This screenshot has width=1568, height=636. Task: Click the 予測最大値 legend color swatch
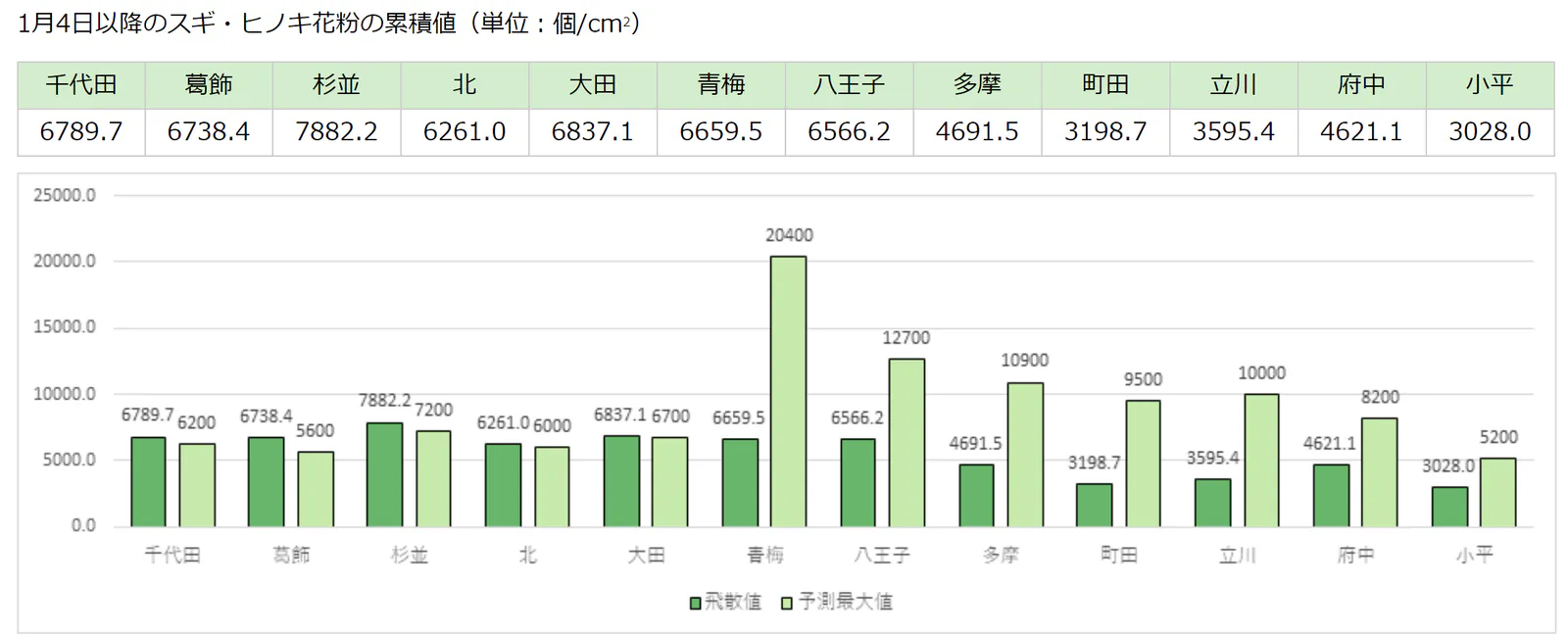pos(787,603)
